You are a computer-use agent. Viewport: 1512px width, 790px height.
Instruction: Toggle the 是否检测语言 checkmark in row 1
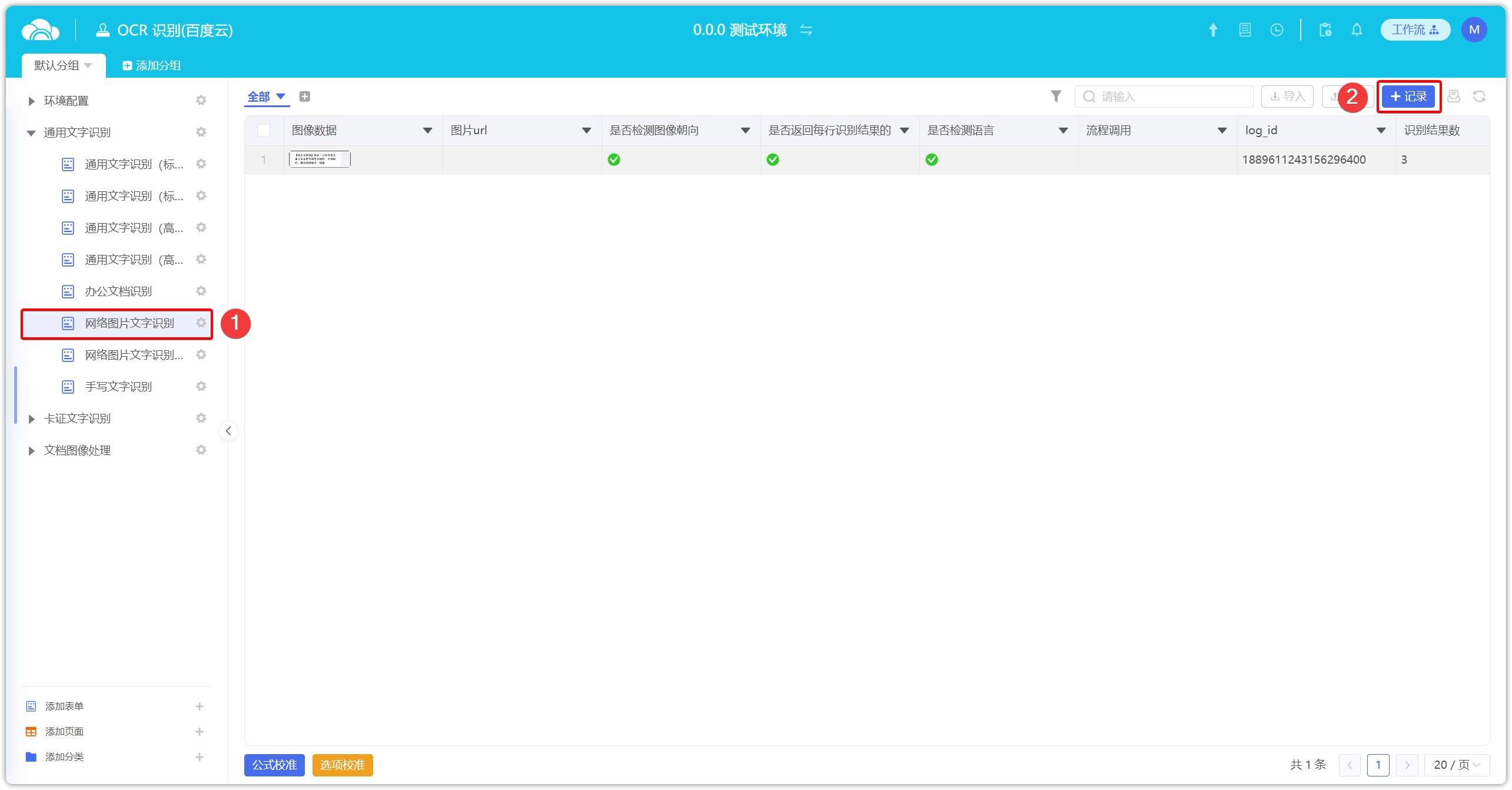932,160
